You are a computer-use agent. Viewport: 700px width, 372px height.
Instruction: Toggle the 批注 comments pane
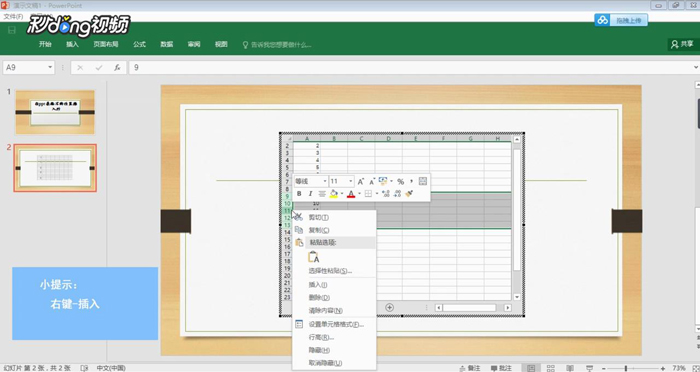point(501,368)
